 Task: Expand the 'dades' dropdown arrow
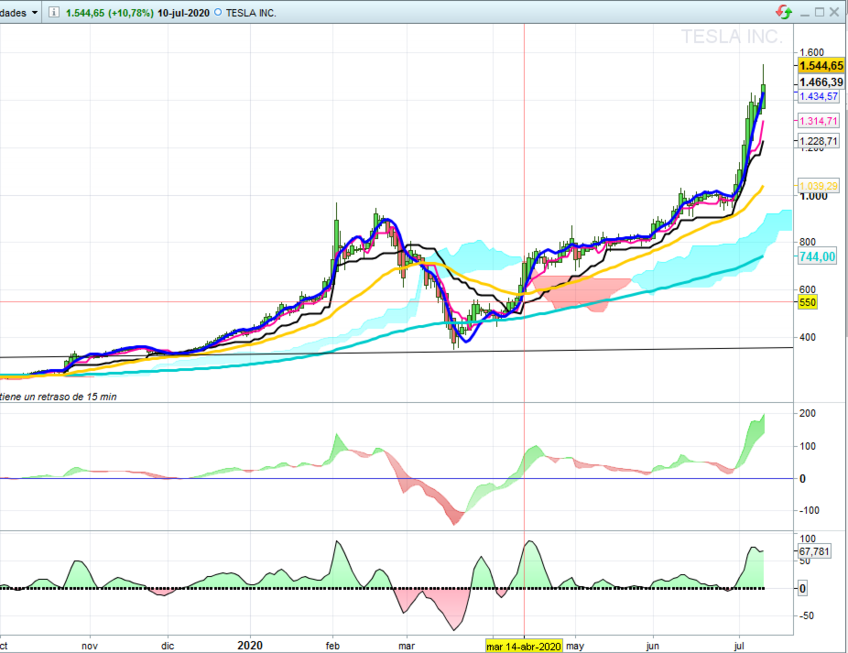click(35, 12)
